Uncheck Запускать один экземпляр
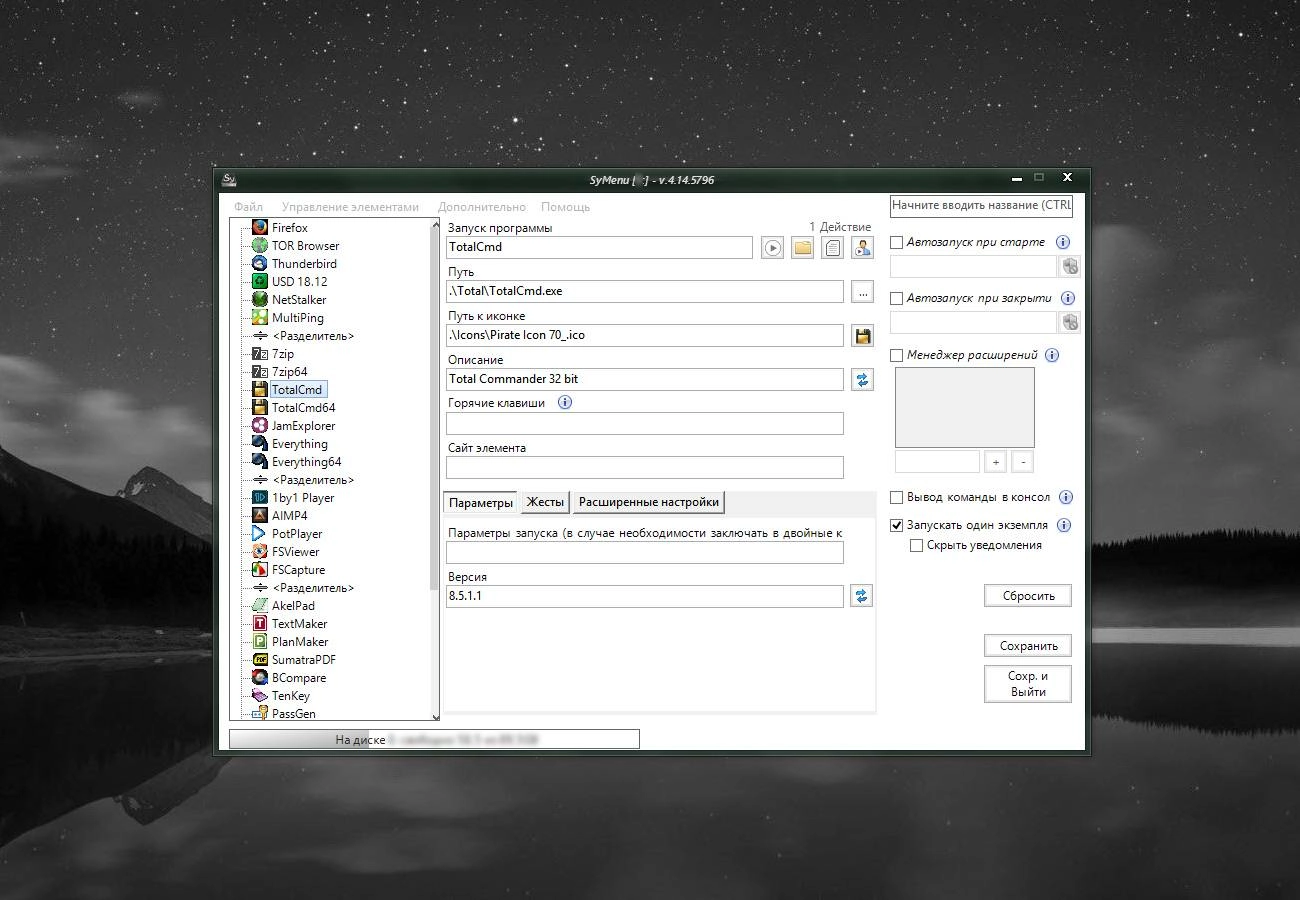 (x=897, y=525)
